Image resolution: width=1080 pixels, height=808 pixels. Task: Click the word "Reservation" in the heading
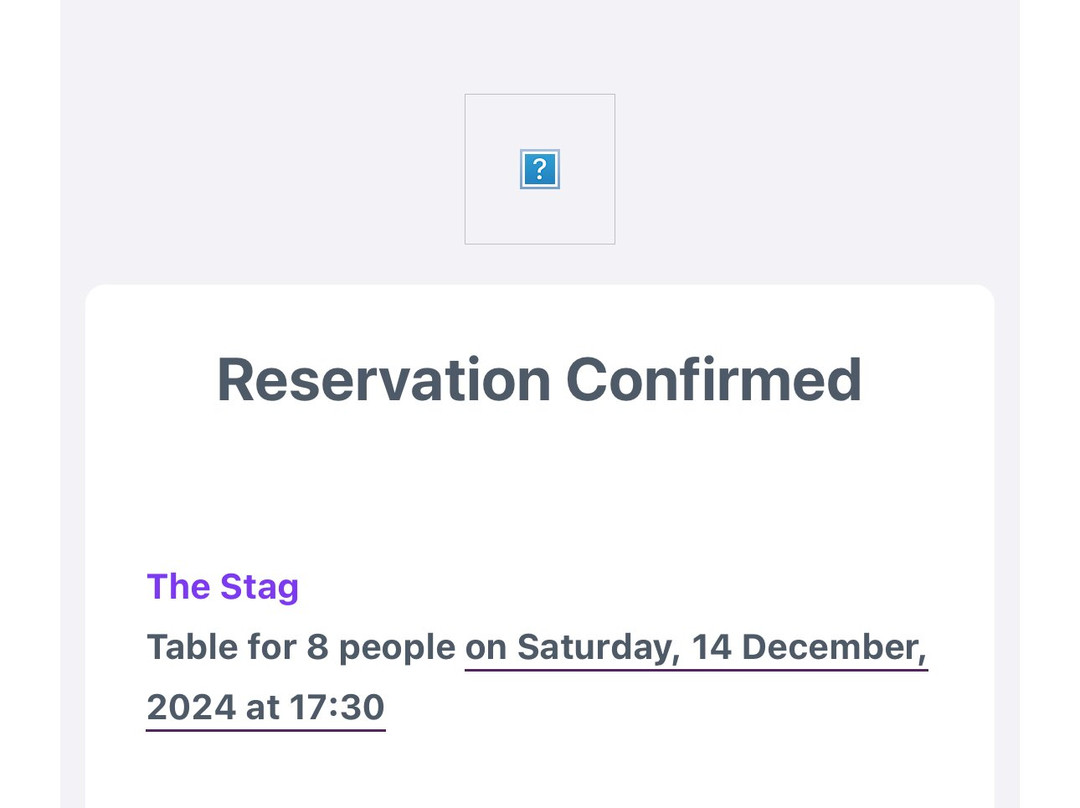[383, 380]
